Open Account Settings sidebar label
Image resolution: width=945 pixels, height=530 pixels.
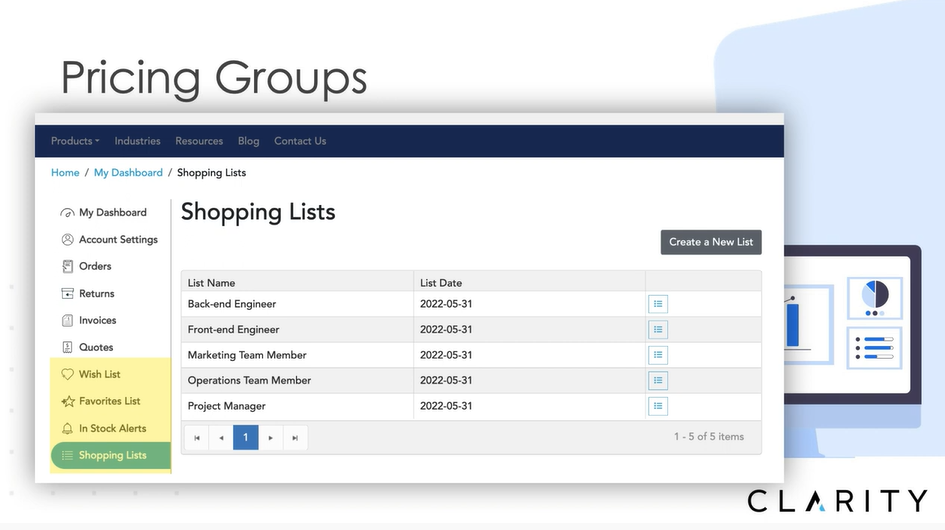(x=118, y=239)
